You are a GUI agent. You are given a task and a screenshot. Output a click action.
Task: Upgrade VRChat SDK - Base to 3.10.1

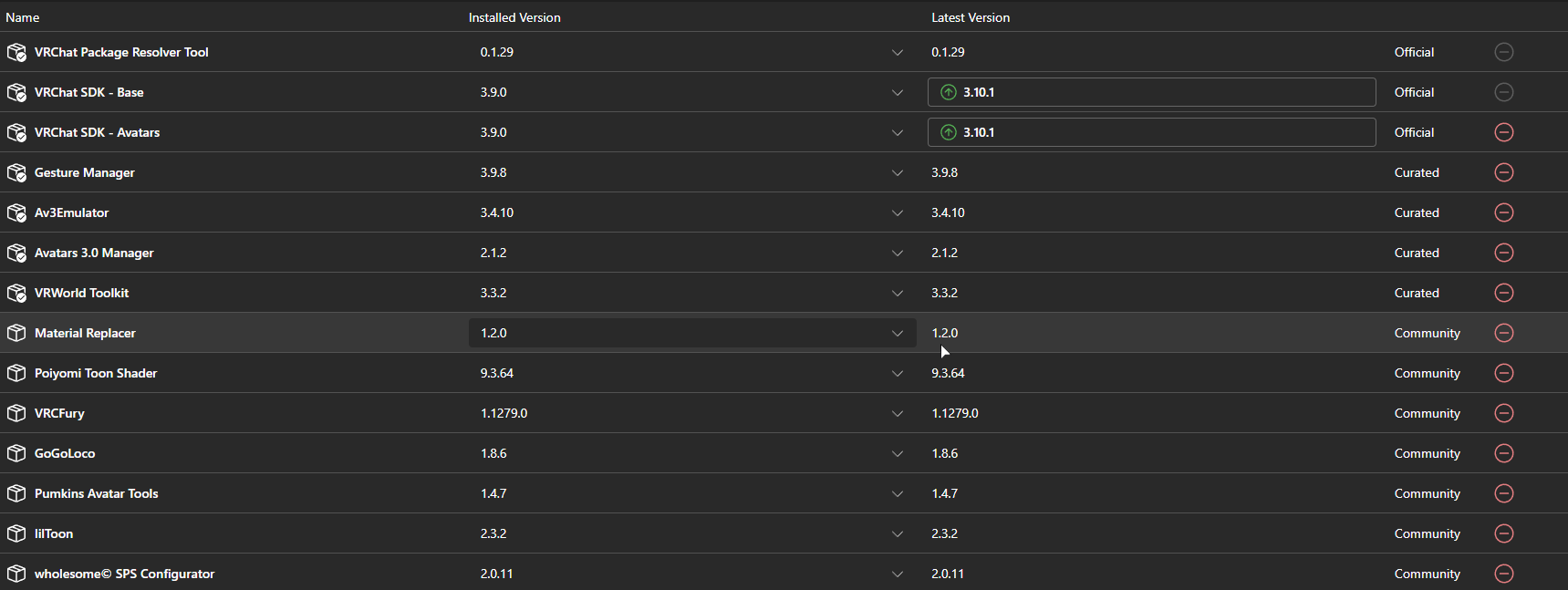(1152, 92)
